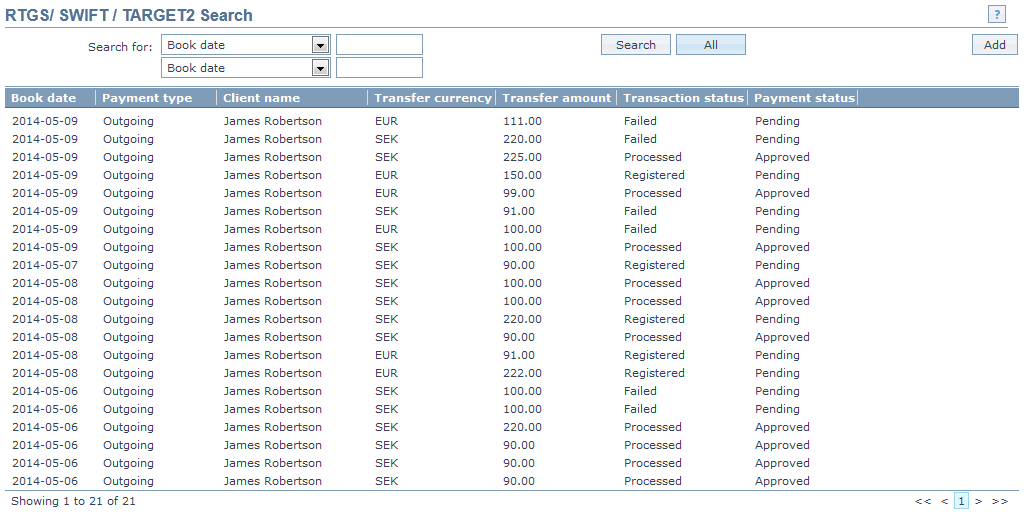Select the 111.00 transfer amount cell
The image size is (1026, 516).
click(522, 121)
